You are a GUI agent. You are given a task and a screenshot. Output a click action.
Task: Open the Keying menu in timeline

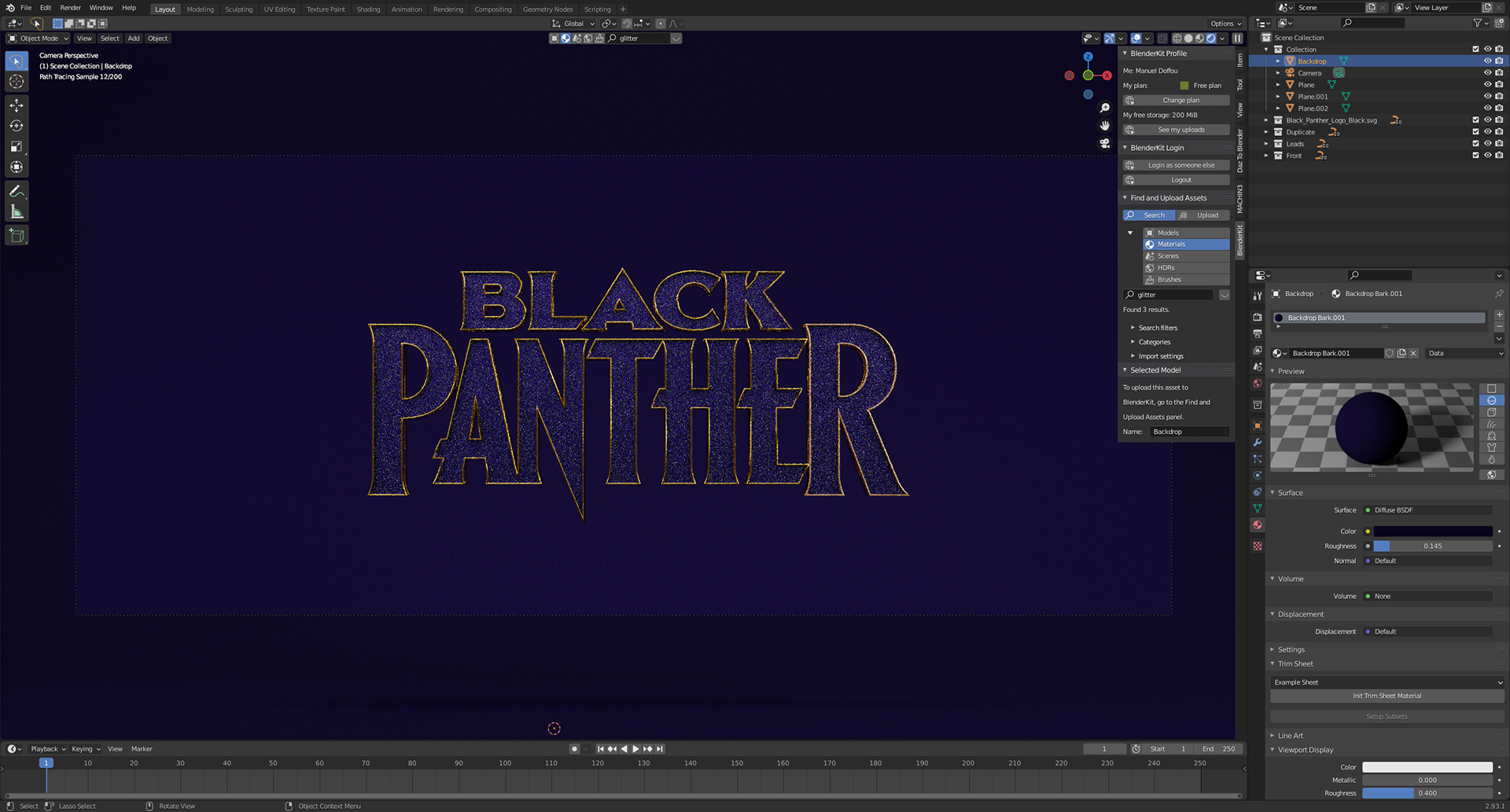(x=86, y=748)
